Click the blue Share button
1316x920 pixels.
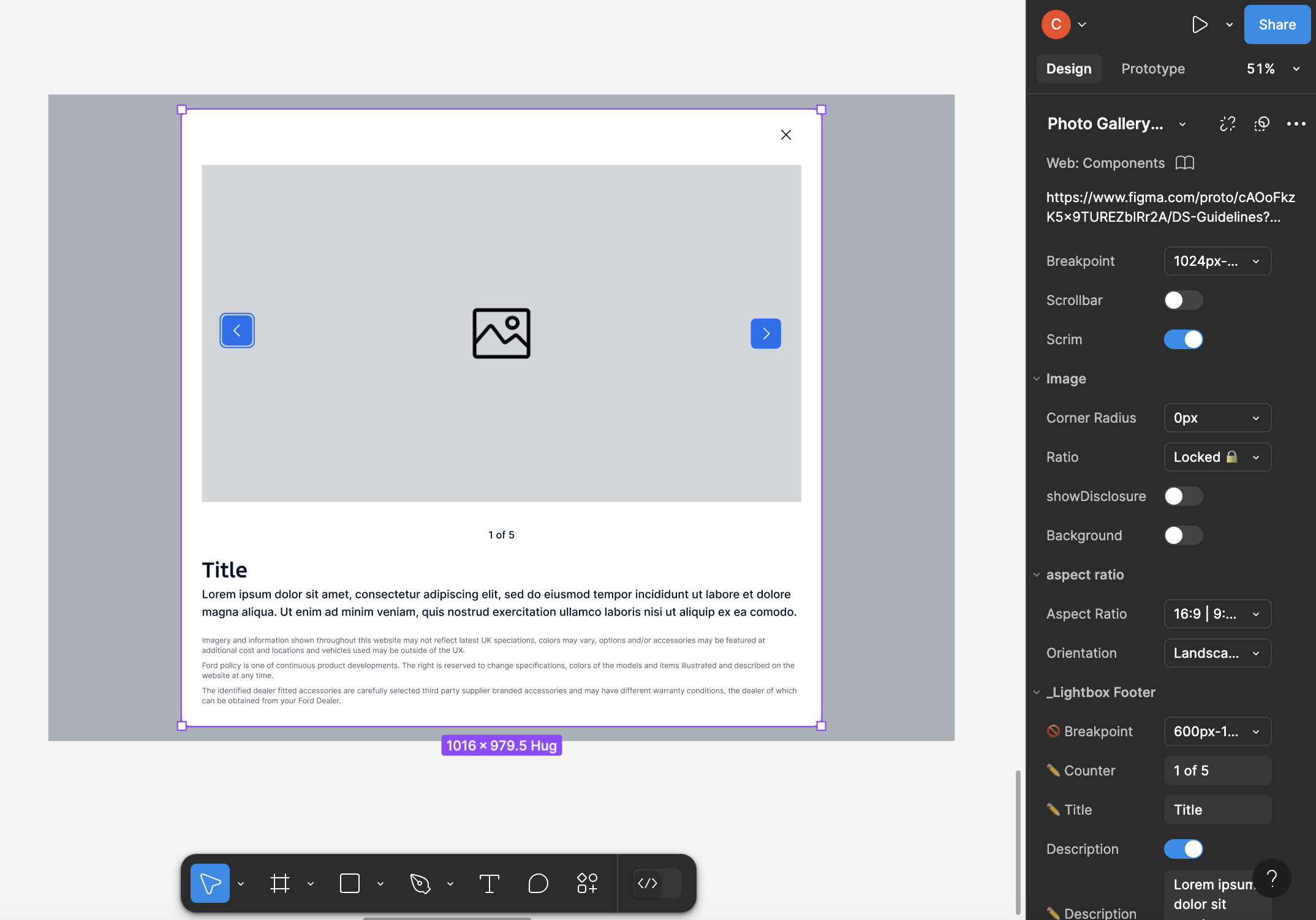tap(1277, 25)
